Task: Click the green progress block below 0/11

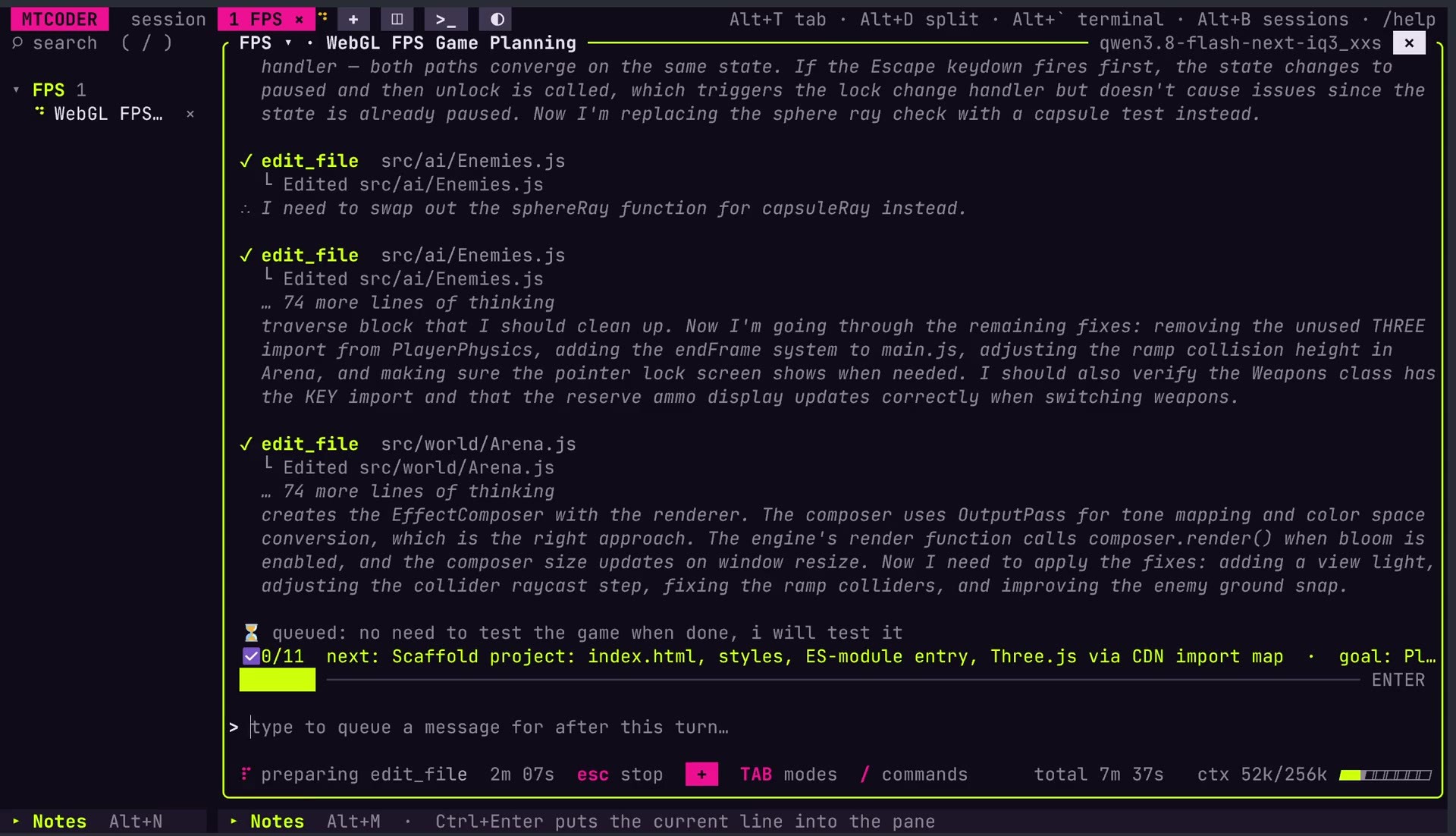Action: [278, 679]
